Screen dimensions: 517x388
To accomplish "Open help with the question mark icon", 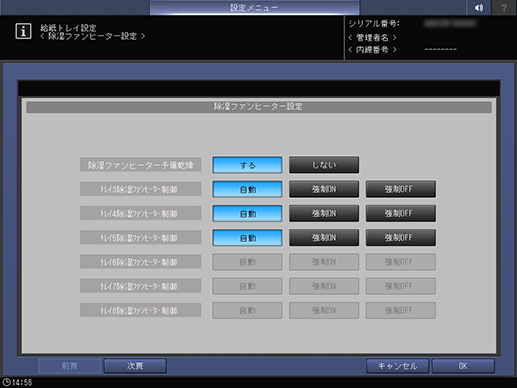I will pyautogui.click(x=504, y=7).
